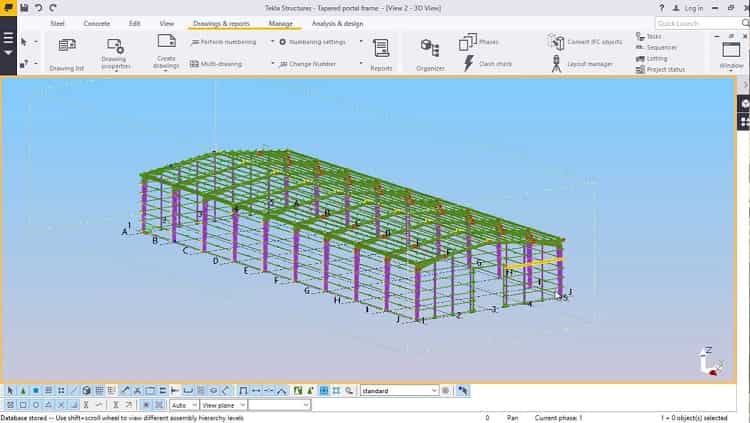This screenshot has height=423, width=750.
Task: Open the 'standard' selection filter dropdown
Action: (433, 391)
